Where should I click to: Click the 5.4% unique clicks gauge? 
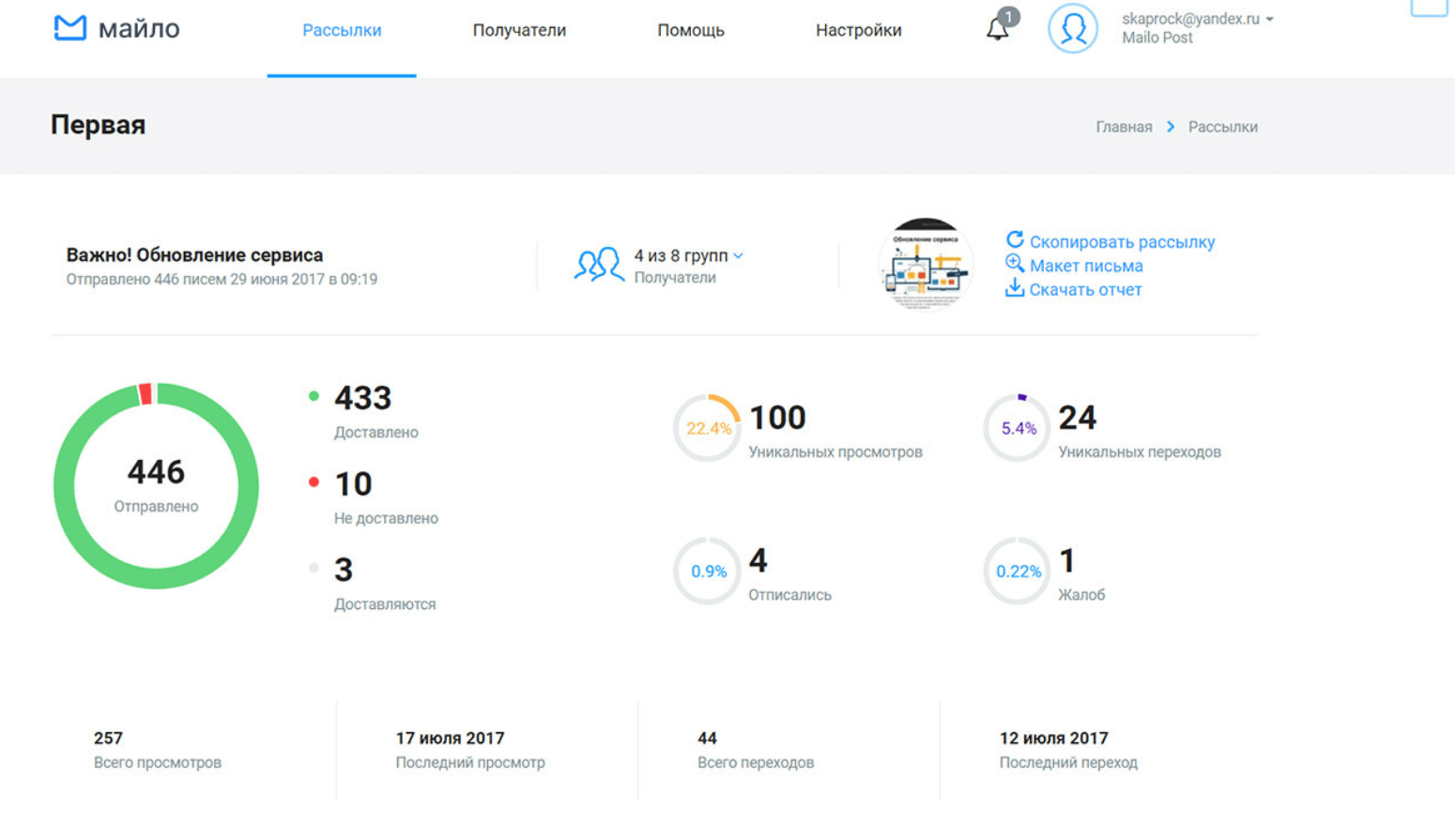(1018, 428)
